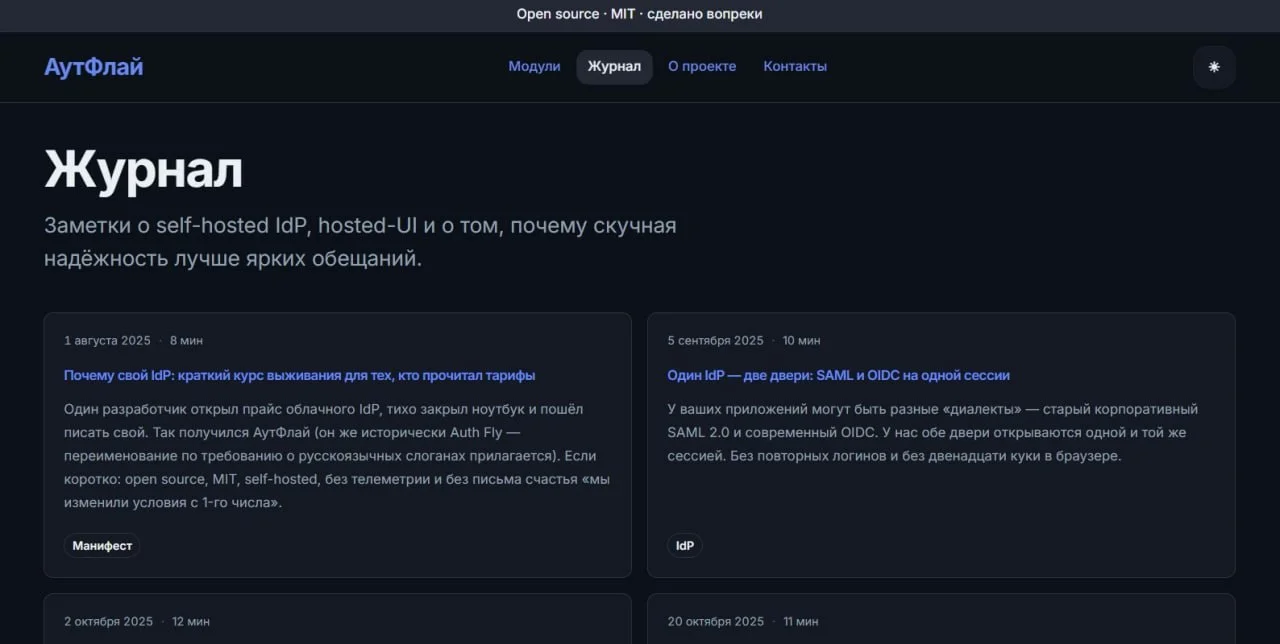Open article 'Почему свой IdP: краткий курс выживания'

[300, 375]
